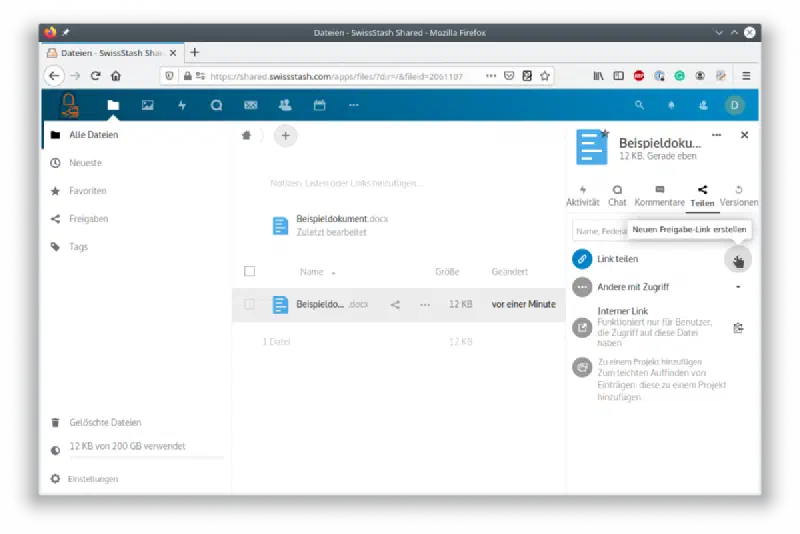Switch to the Versionen tab
The width and height of the screenshot is (800, 534).
pos(739,196)
